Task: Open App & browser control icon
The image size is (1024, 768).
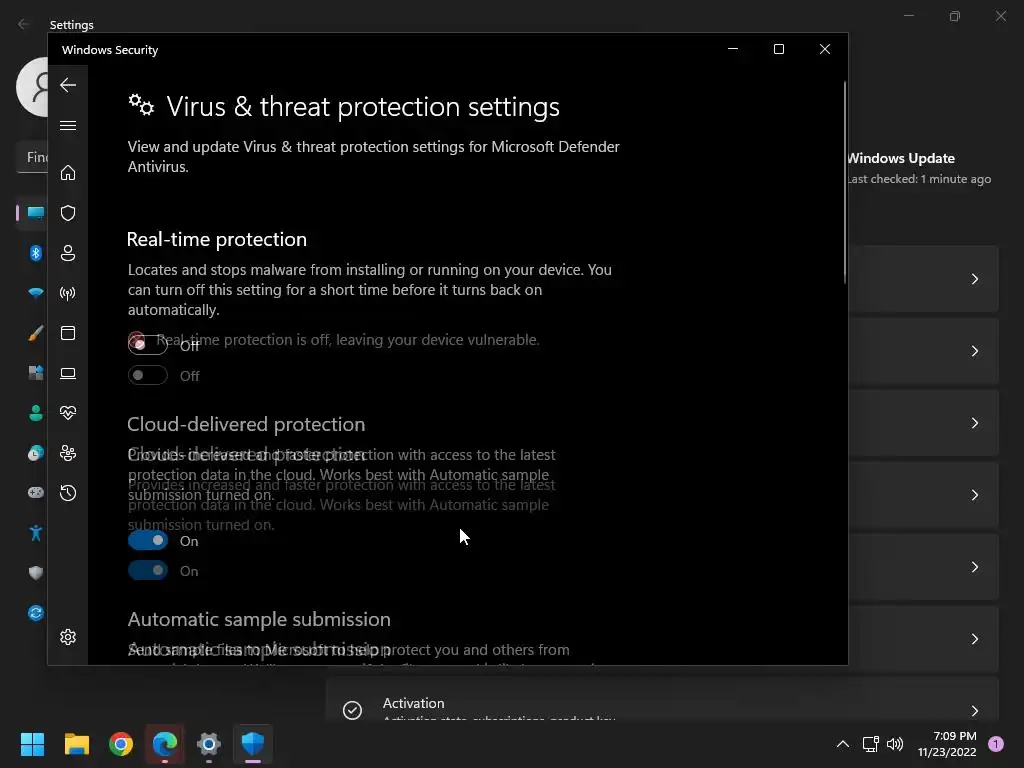Action: pyautogui.click(x=68, y=333)
